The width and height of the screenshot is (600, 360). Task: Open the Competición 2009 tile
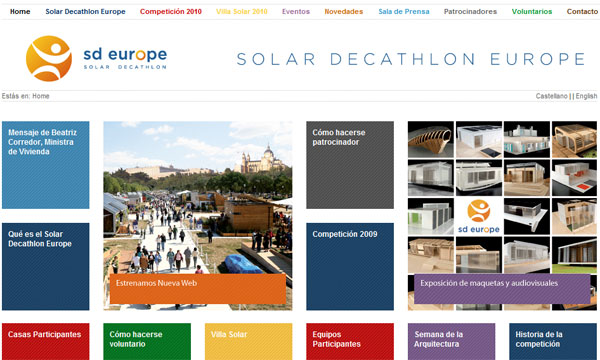[350, 266]
